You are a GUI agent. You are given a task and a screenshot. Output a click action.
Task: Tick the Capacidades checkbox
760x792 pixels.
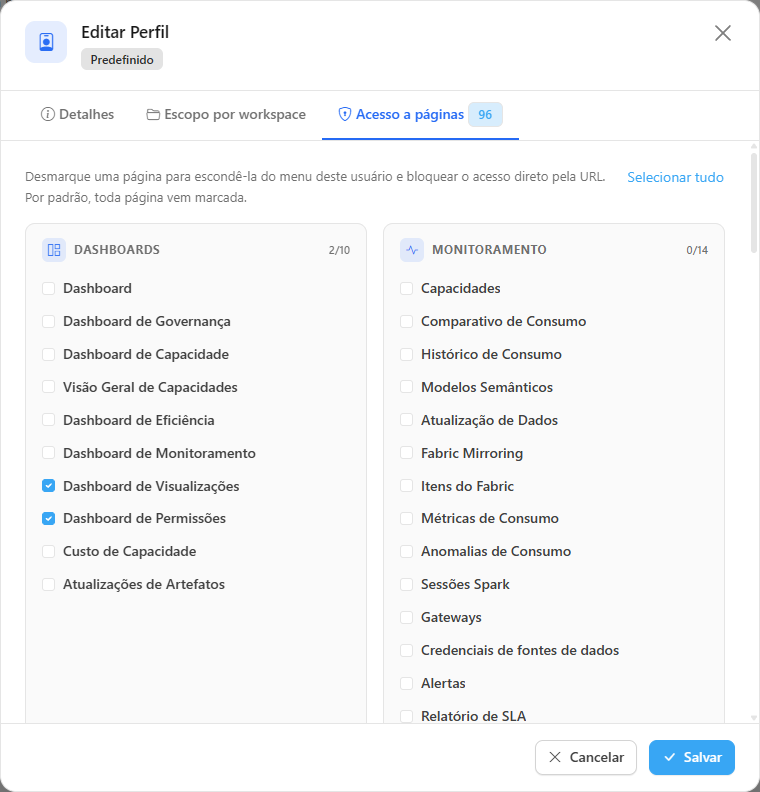[407, 288]
